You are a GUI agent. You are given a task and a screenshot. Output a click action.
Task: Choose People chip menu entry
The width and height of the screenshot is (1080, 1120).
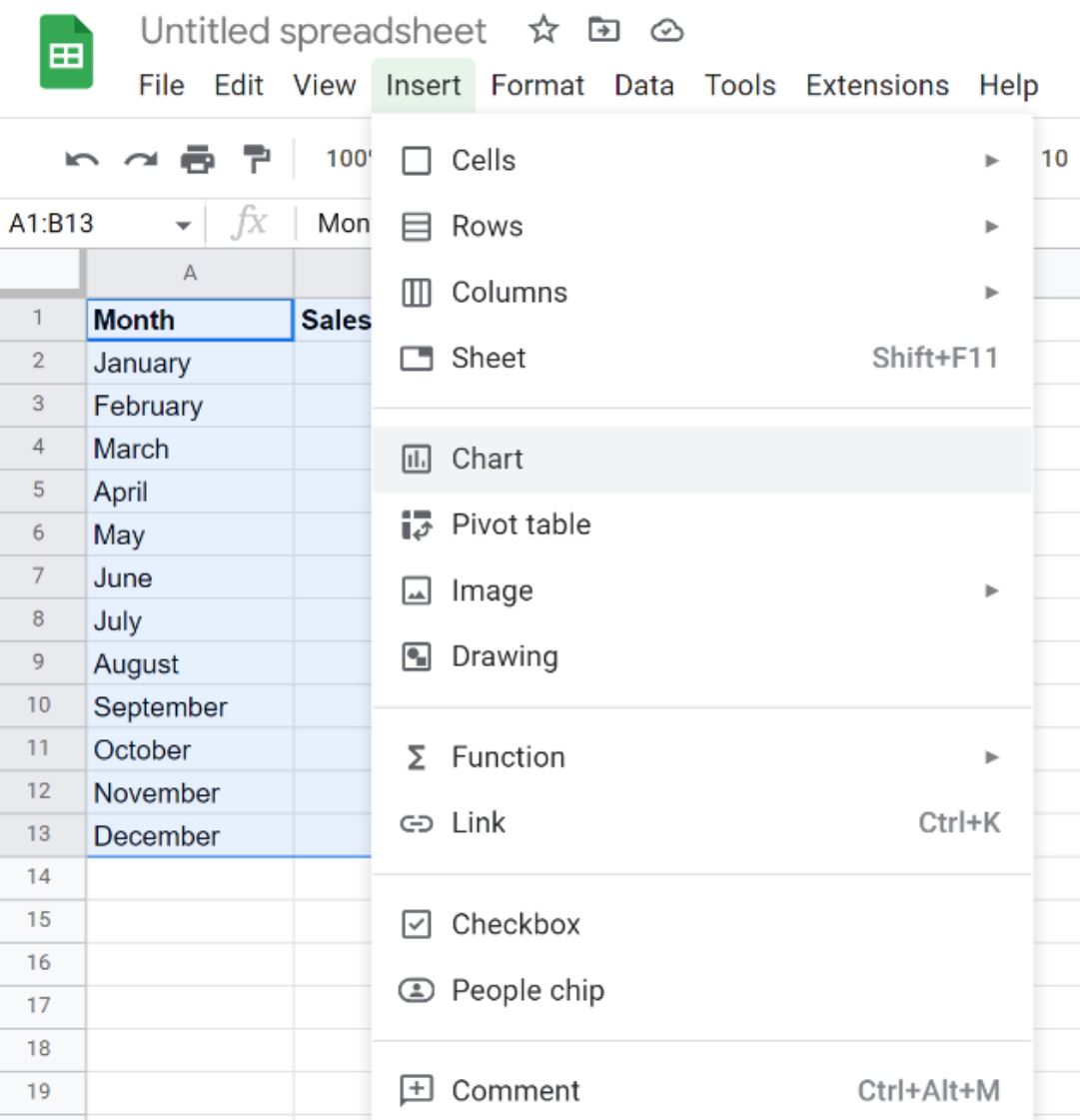click(702, 991)
